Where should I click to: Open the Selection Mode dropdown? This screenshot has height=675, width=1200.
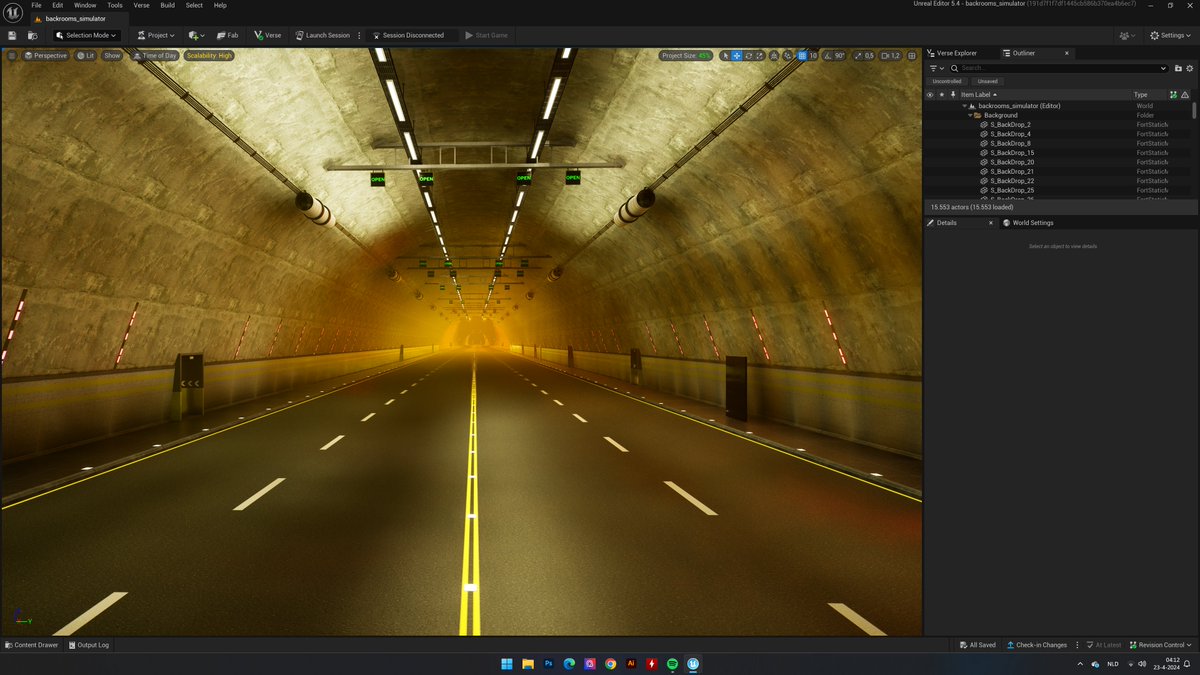pos(87,35)
